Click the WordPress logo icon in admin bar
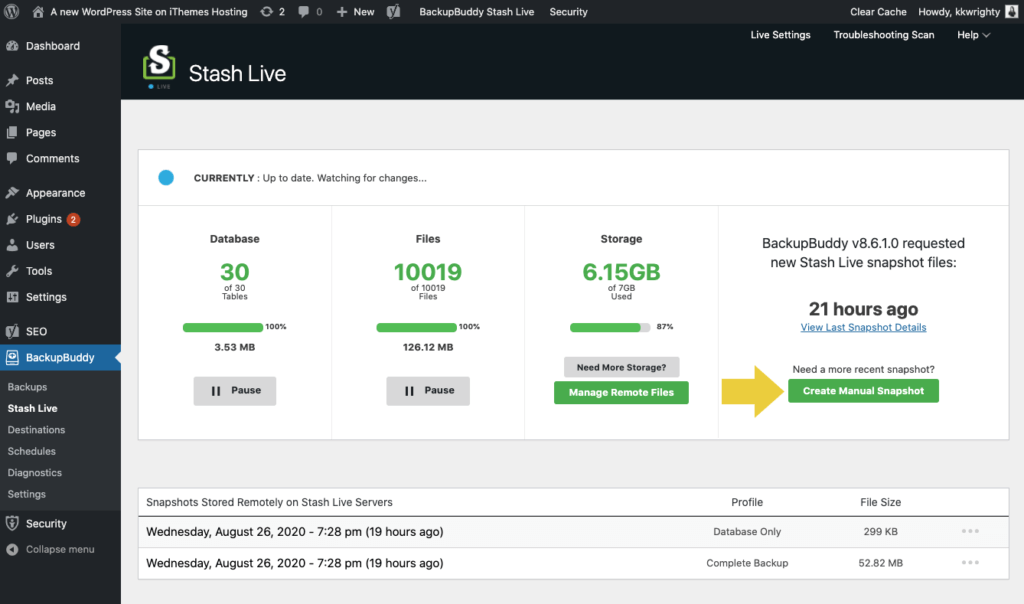This screenshot has width=1024, height=604. pyautogui.click(x=12, y=12)
